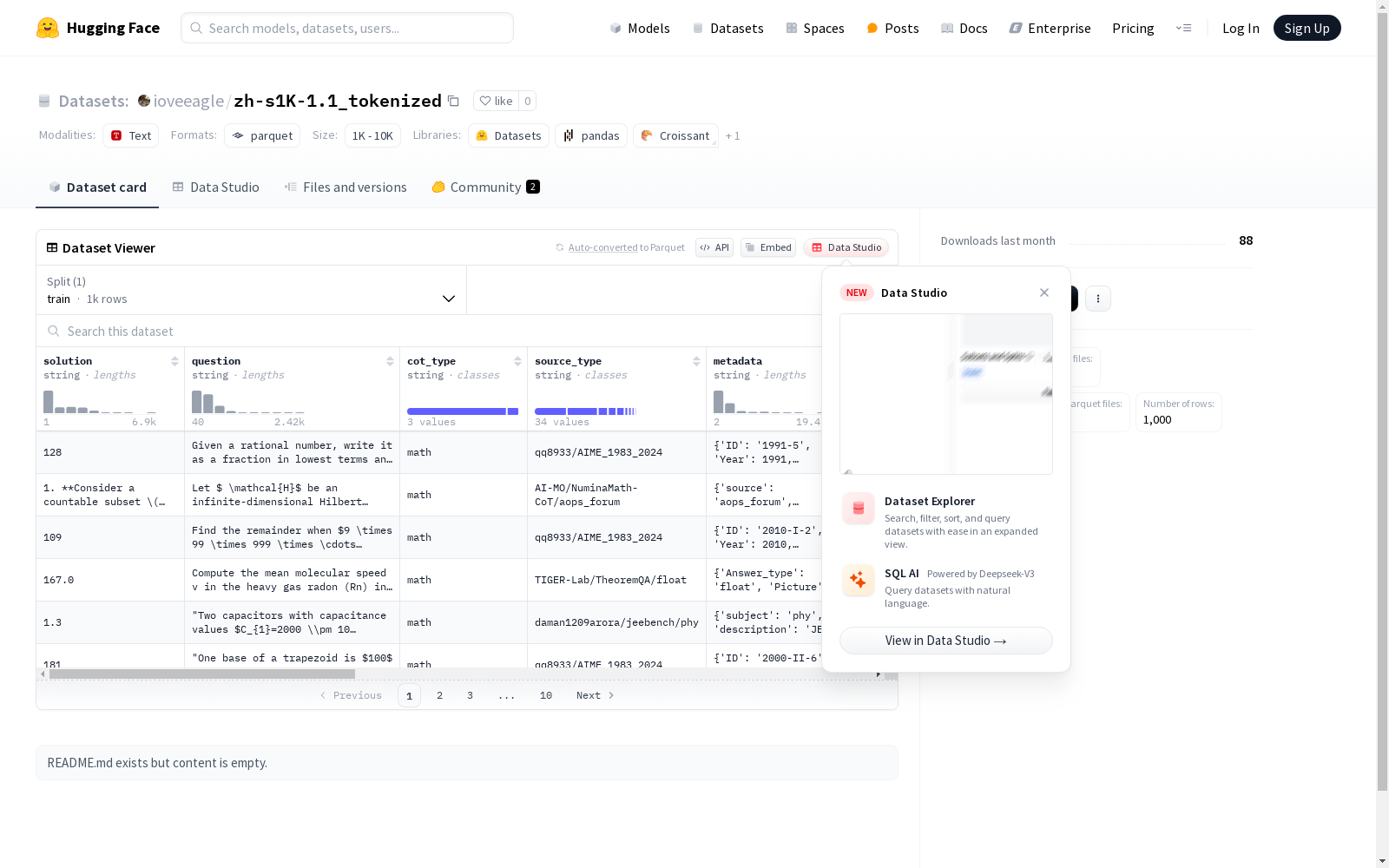Open the ioveeagle profile link

tap(188, 101)
